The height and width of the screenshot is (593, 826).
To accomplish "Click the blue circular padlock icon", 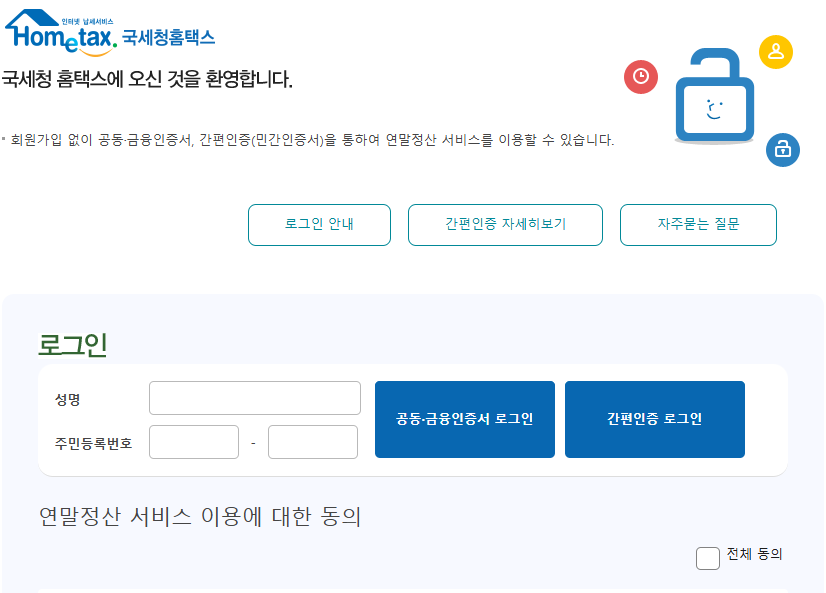I will (784, 151).
